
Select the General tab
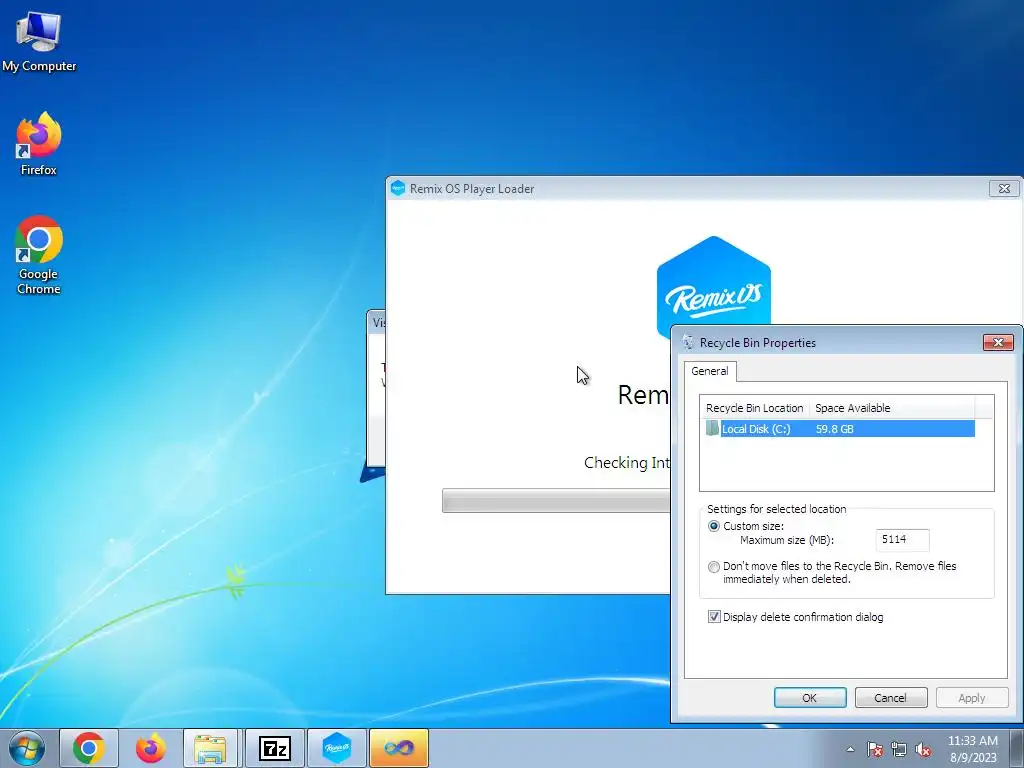tap(710, 371)
